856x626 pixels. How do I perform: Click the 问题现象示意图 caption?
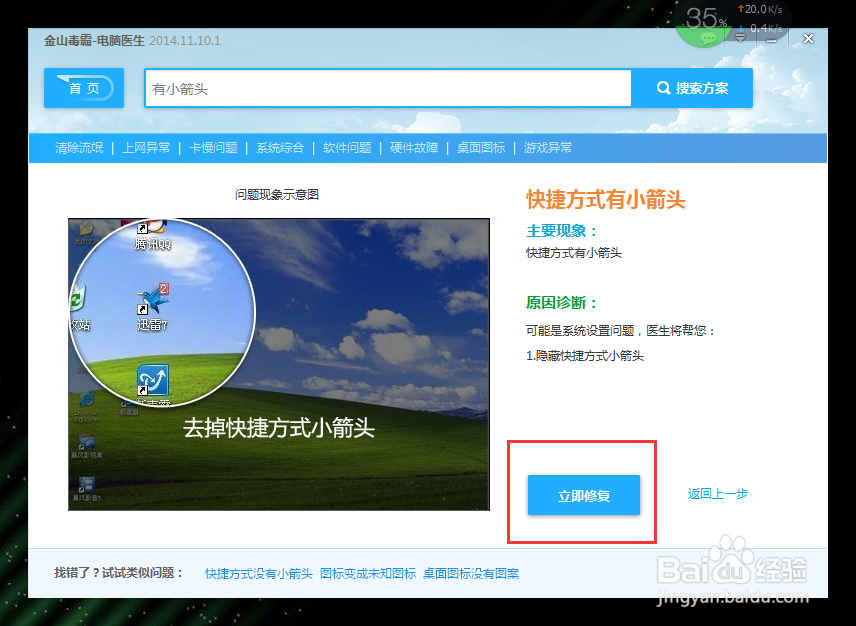point(277,194)
